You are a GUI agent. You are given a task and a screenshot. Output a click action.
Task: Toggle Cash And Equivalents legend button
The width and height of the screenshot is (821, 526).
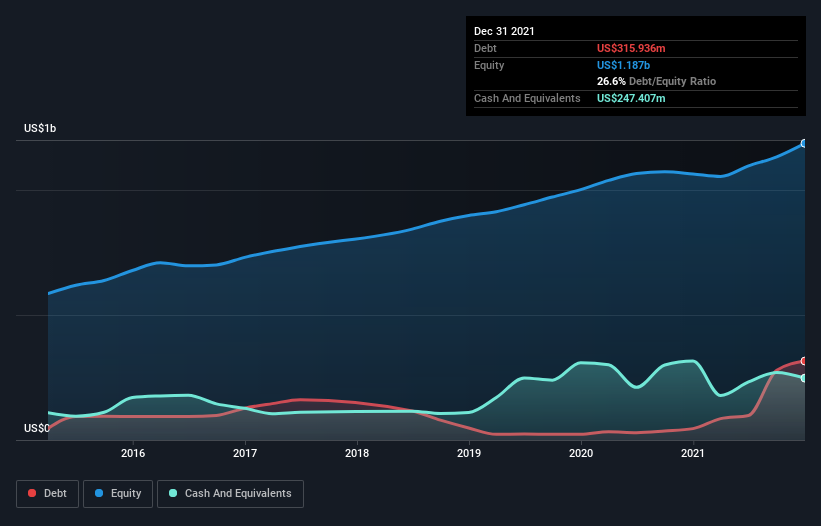coord(230,494)
